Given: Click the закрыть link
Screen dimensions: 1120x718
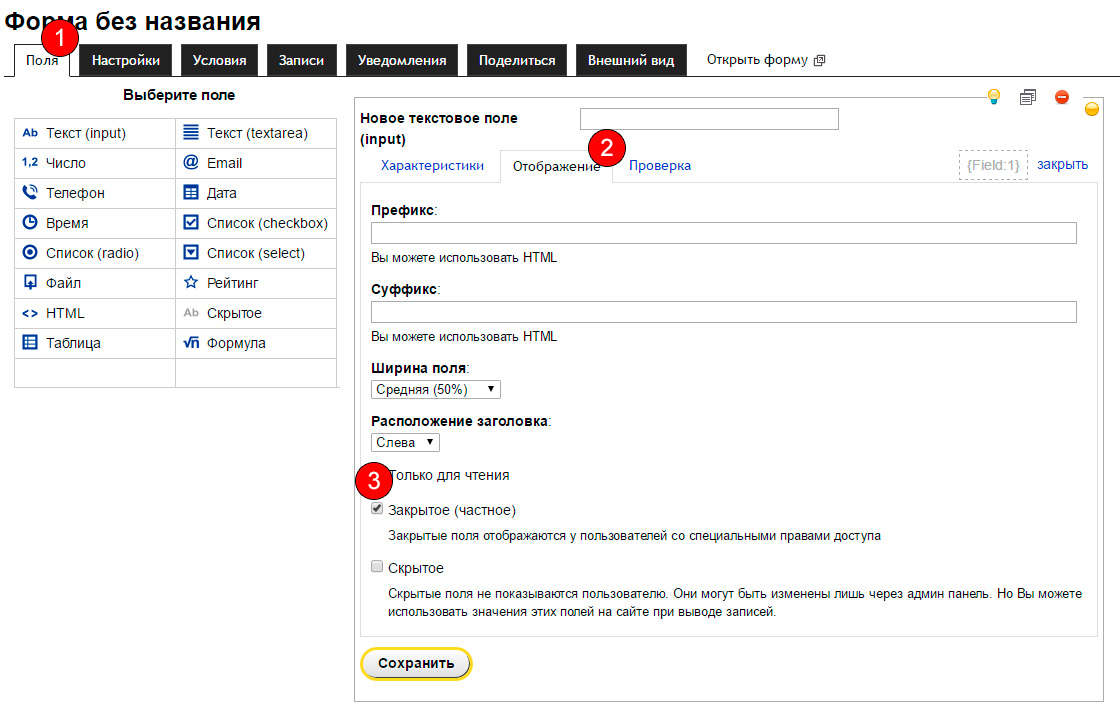Looking at the screenshot, I should pos(1062,165).
